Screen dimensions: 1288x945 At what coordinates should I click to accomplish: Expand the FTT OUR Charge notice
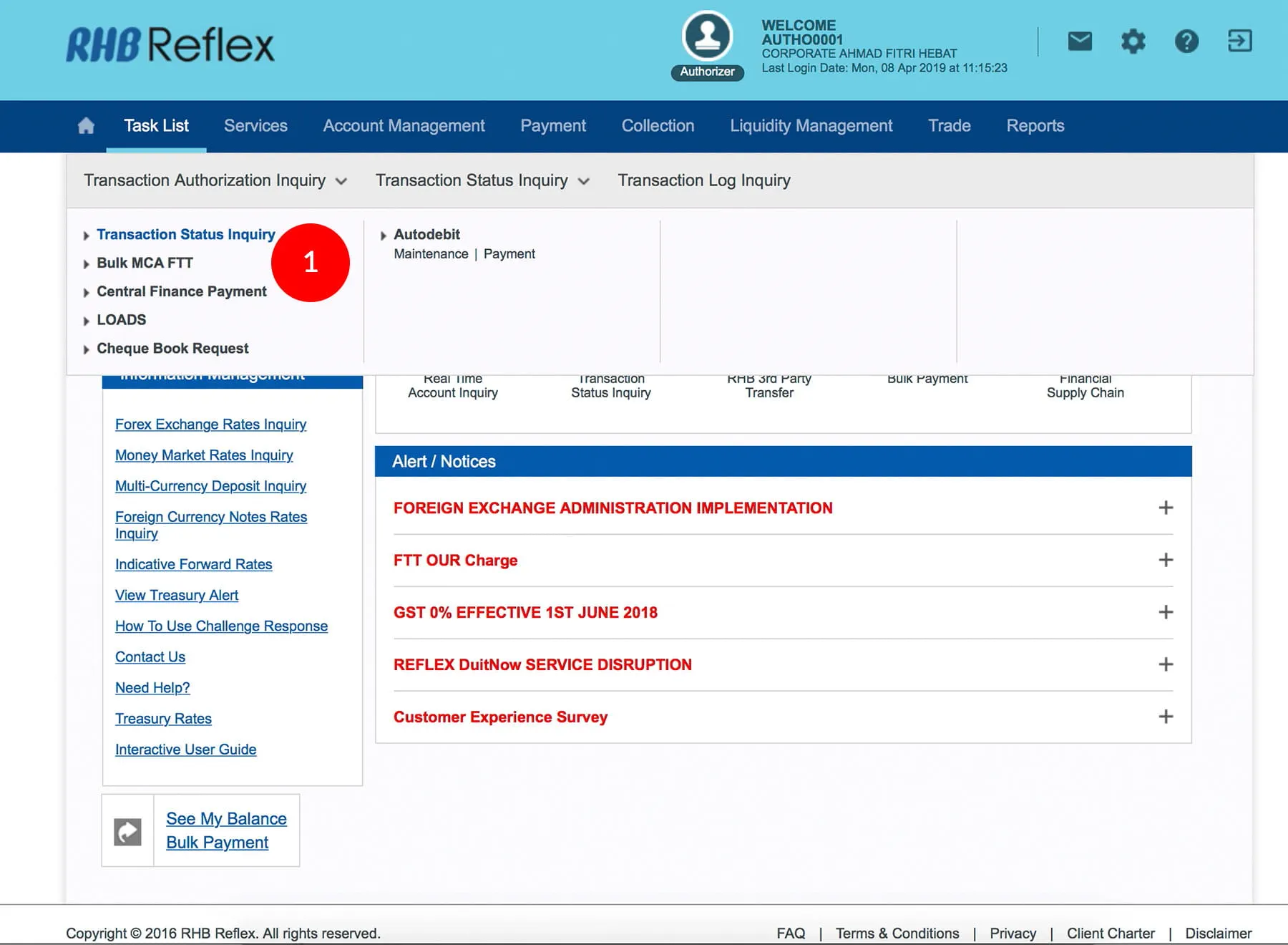pyautogui.click(x=1166, y=560)
